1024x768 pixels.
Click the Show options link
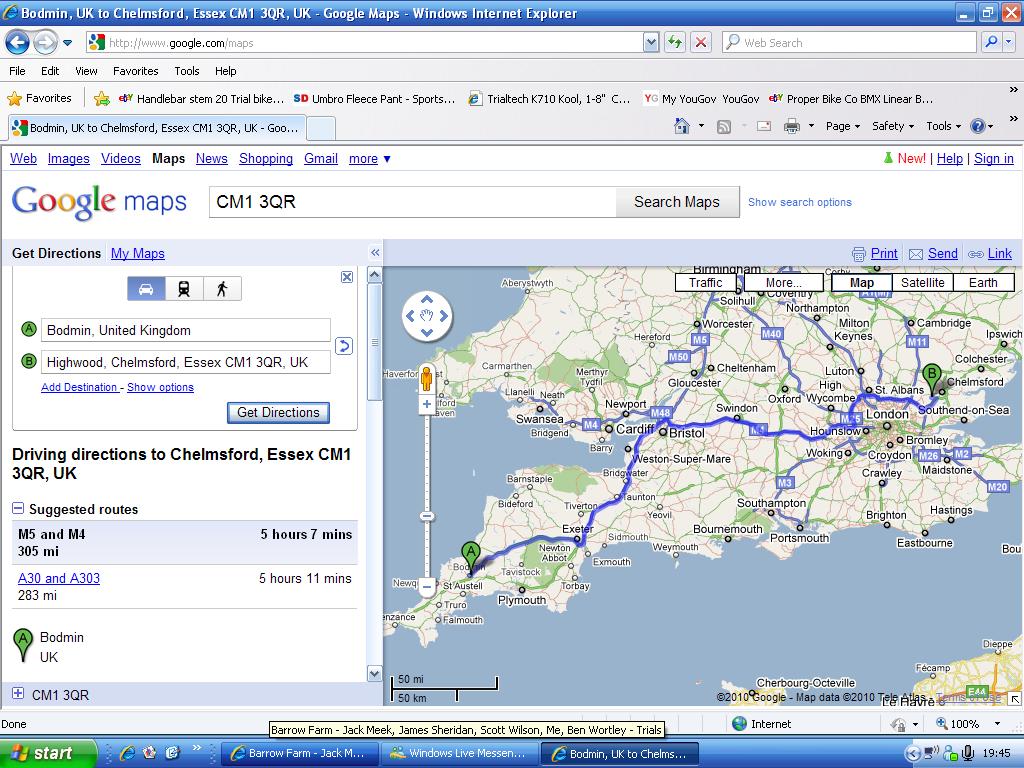(x=161, y=387)
